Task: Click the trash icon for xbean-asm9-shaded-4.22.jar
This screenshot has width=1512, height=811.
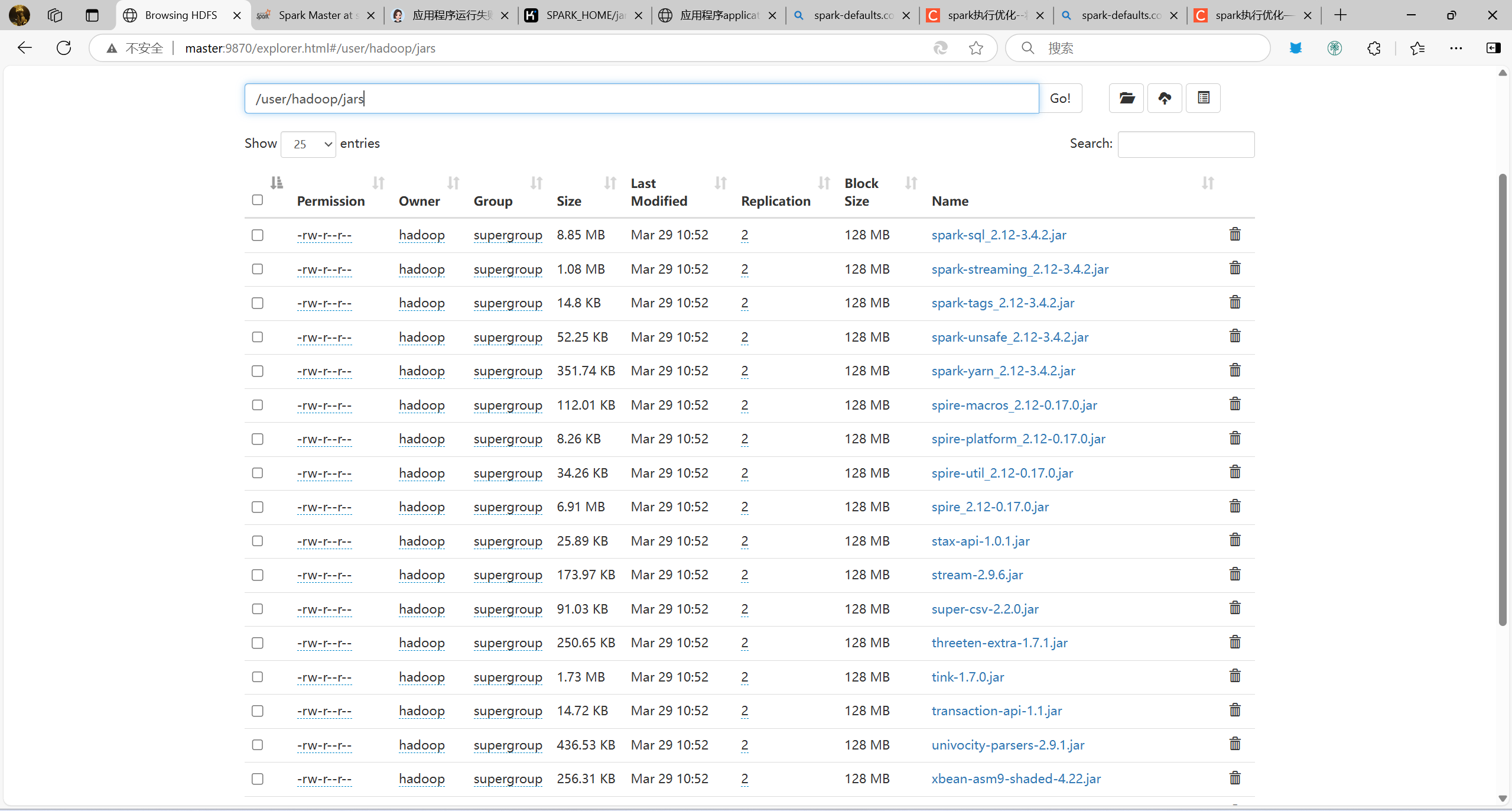Action: point(1234,777)
